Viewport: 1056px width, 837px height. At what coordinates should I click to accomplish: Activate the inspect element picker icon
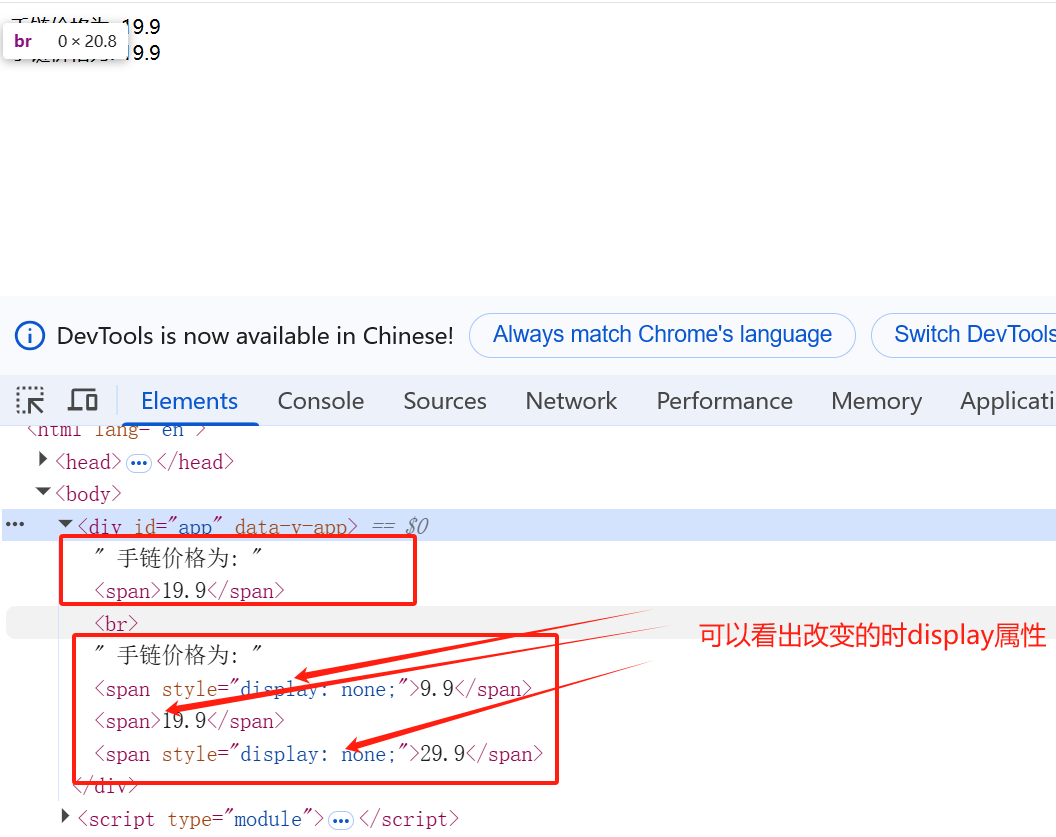30,400
